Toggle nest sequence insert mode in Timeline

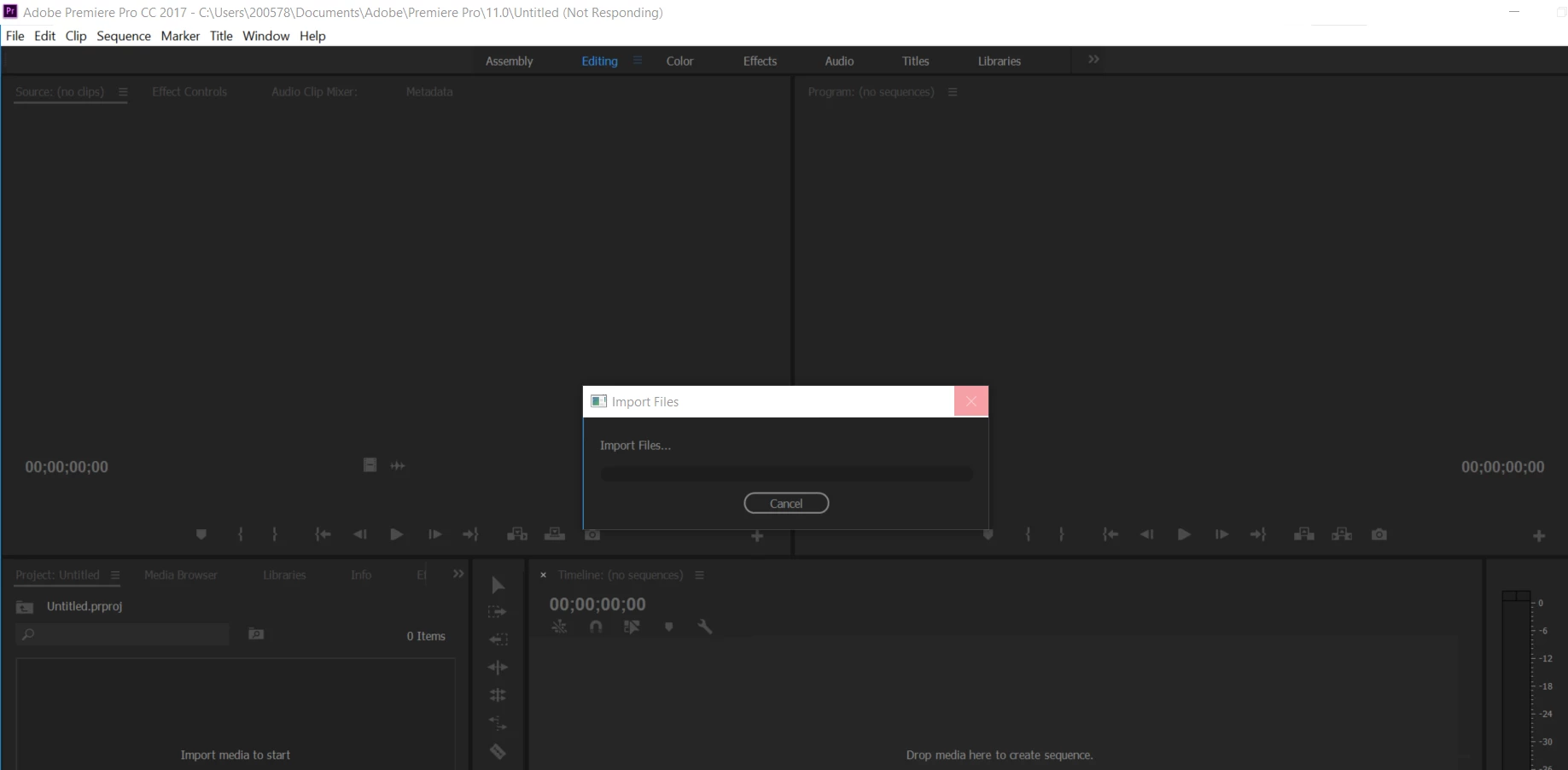point(559,627)
